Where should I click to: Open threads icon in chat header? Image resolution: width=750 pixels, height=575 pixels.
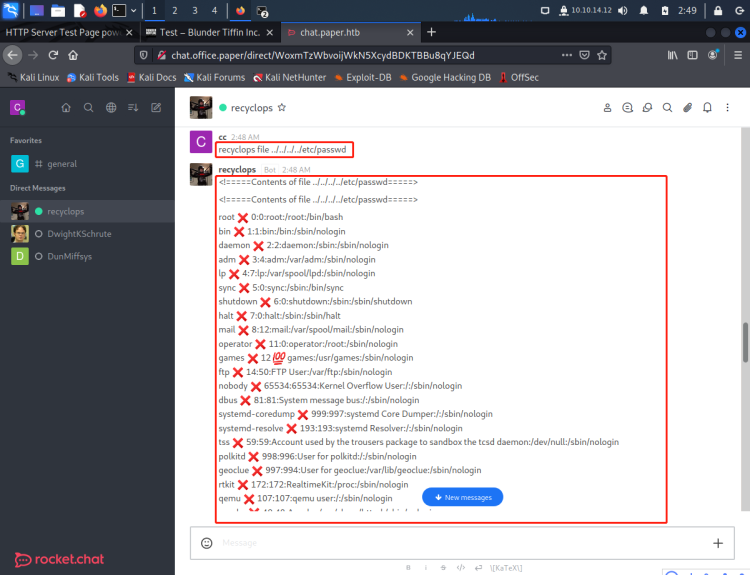628,108
